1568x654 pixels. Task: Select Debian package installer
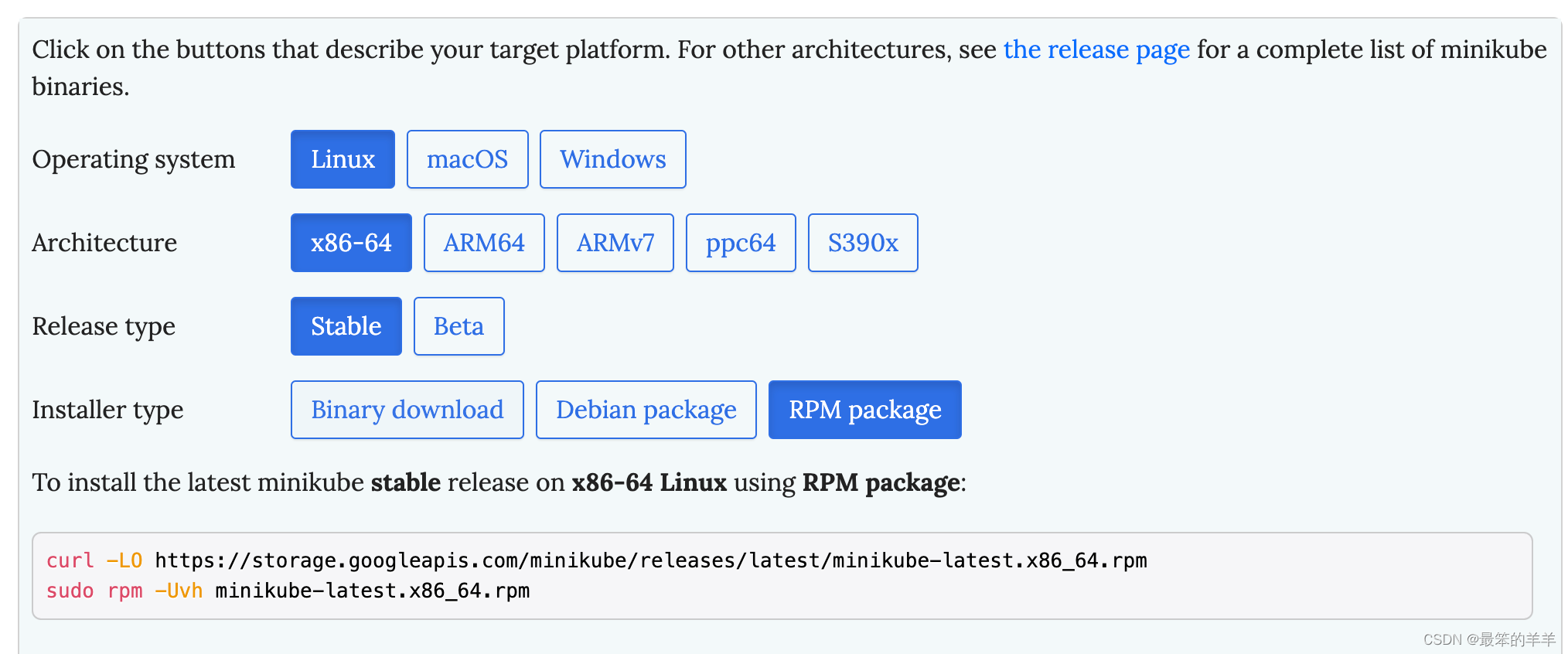646,410
